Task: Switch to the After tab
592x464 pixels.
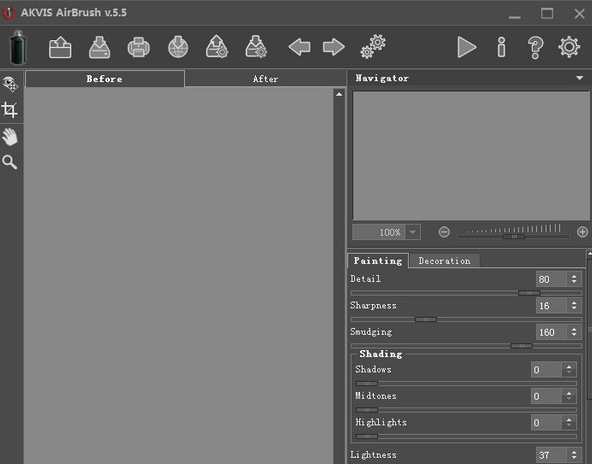Action: coord(265,79)
